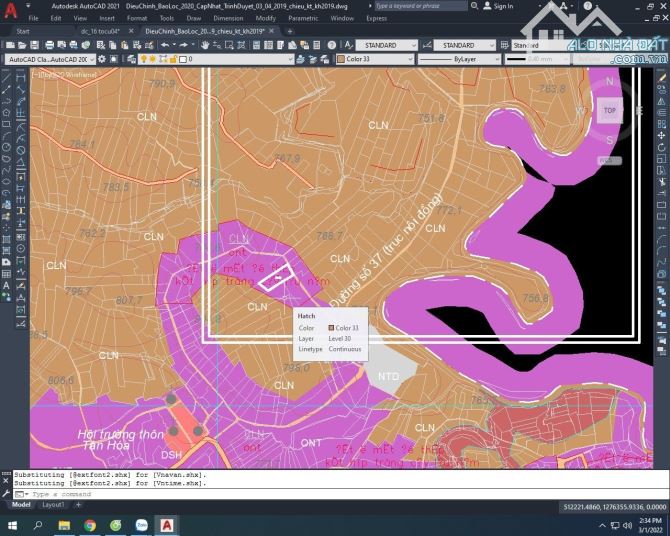670x536 pixels.
Task: Open AutoCAD from the Windows taskbar
Action: click(167, 524)
